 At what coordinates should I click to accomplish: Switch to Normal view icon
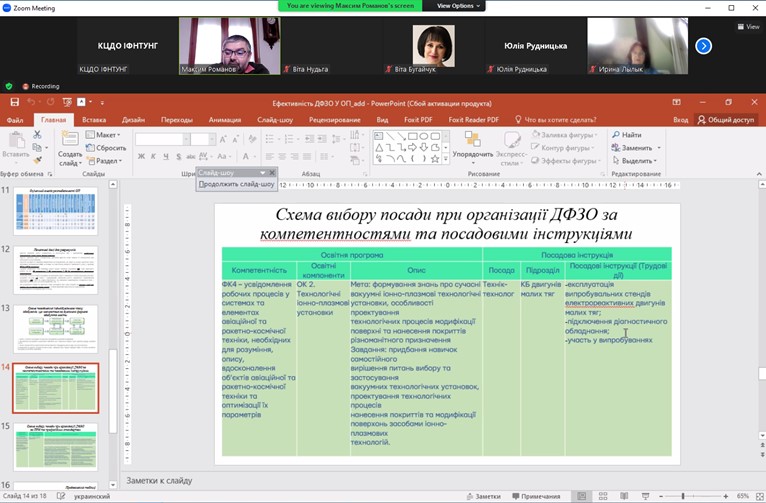click(582, 496)
